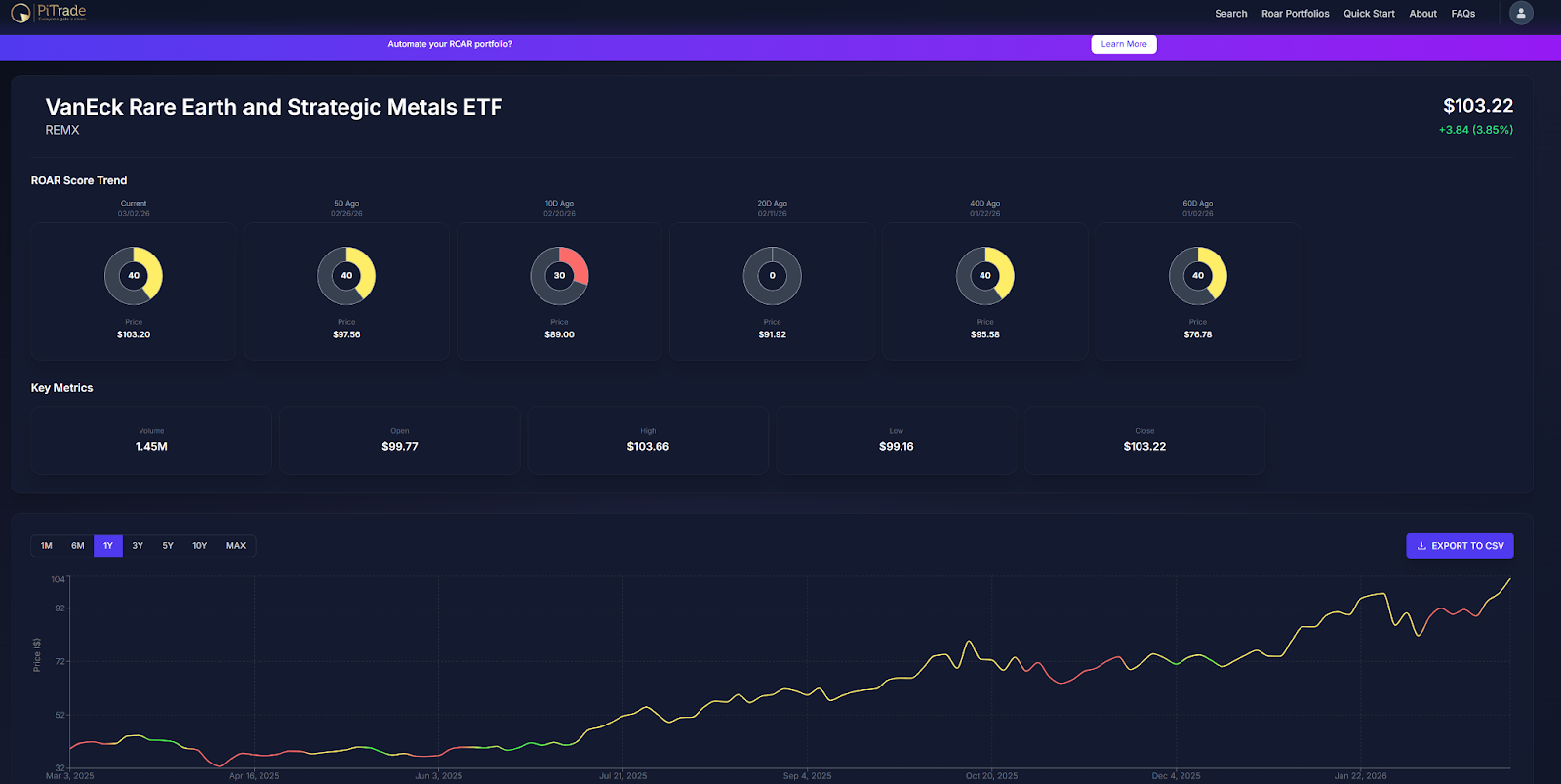Open the Quick Start link
1561x784 pixels.
tap(1369, 14)
